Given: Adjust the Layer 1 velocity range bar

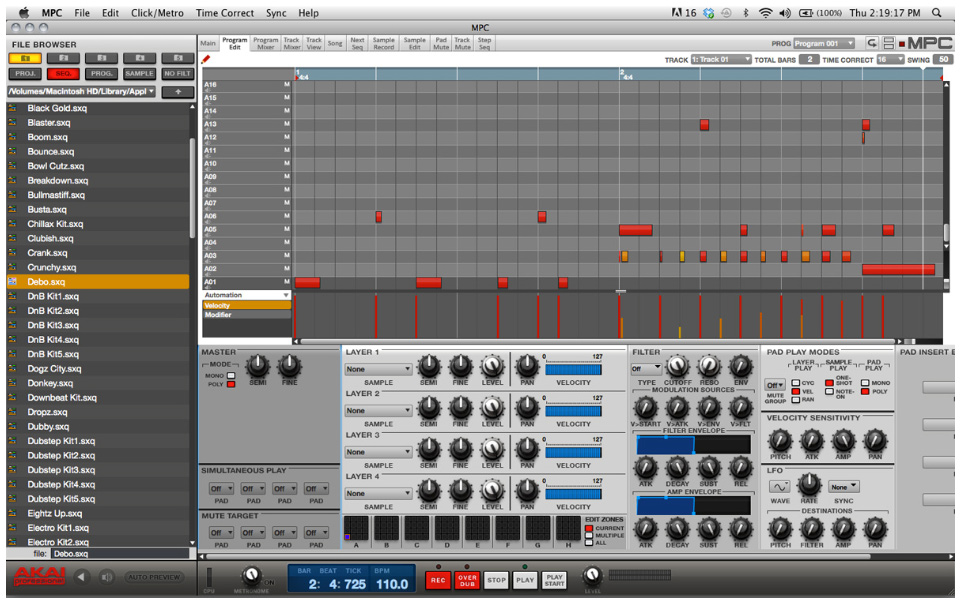Looking at the screenshot, I should tap(573, 368).
